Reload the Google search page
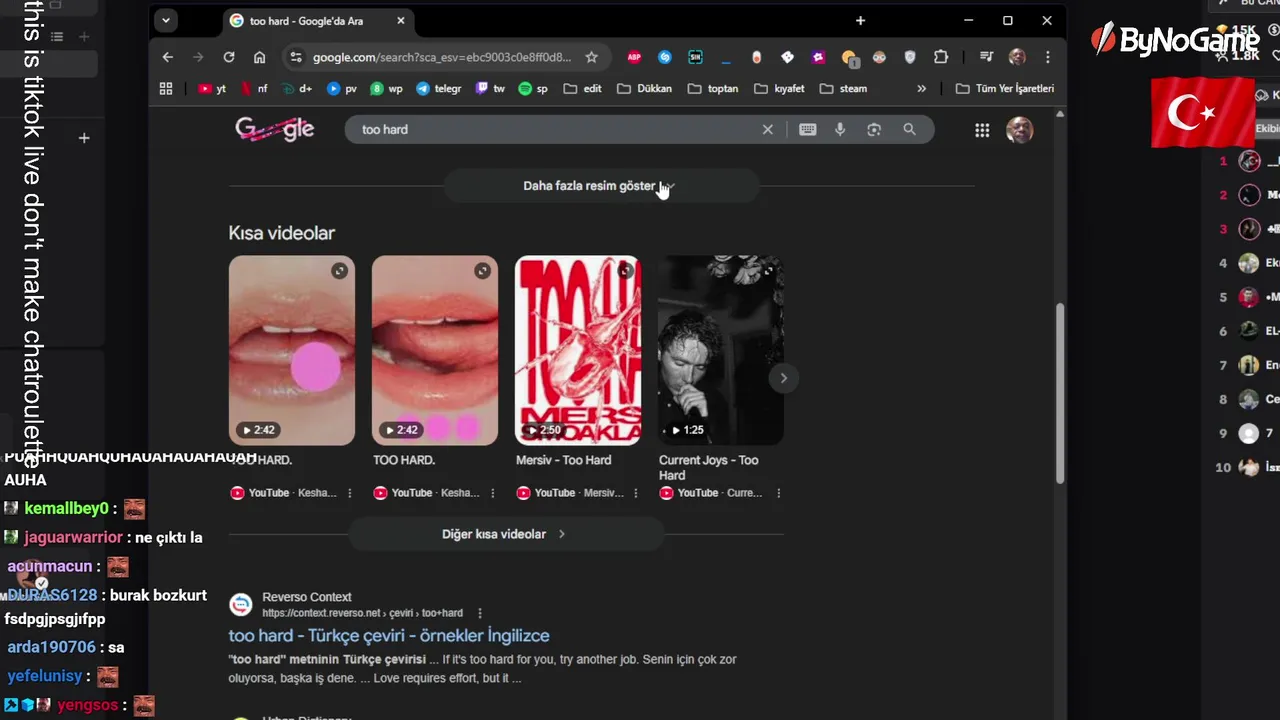This screenshot has height=720, width=1280. point(229,57)
